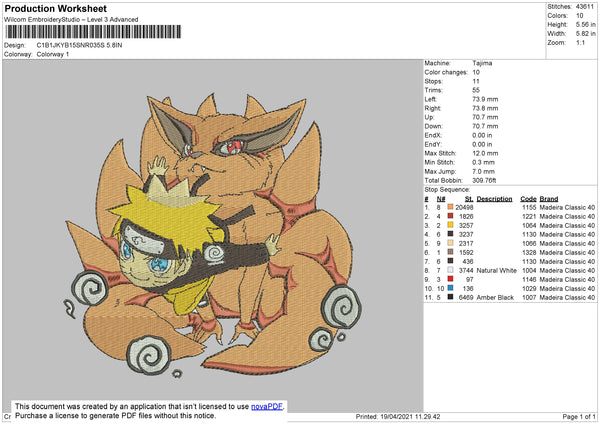Click the Trims value 55
The image size is (600, 424).
[476, 90]
